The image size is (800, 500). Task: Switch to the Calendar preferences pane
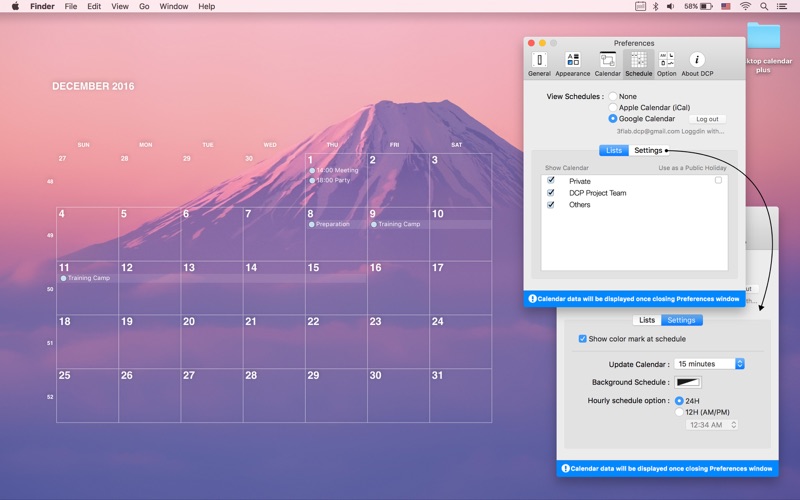[607, 64]
